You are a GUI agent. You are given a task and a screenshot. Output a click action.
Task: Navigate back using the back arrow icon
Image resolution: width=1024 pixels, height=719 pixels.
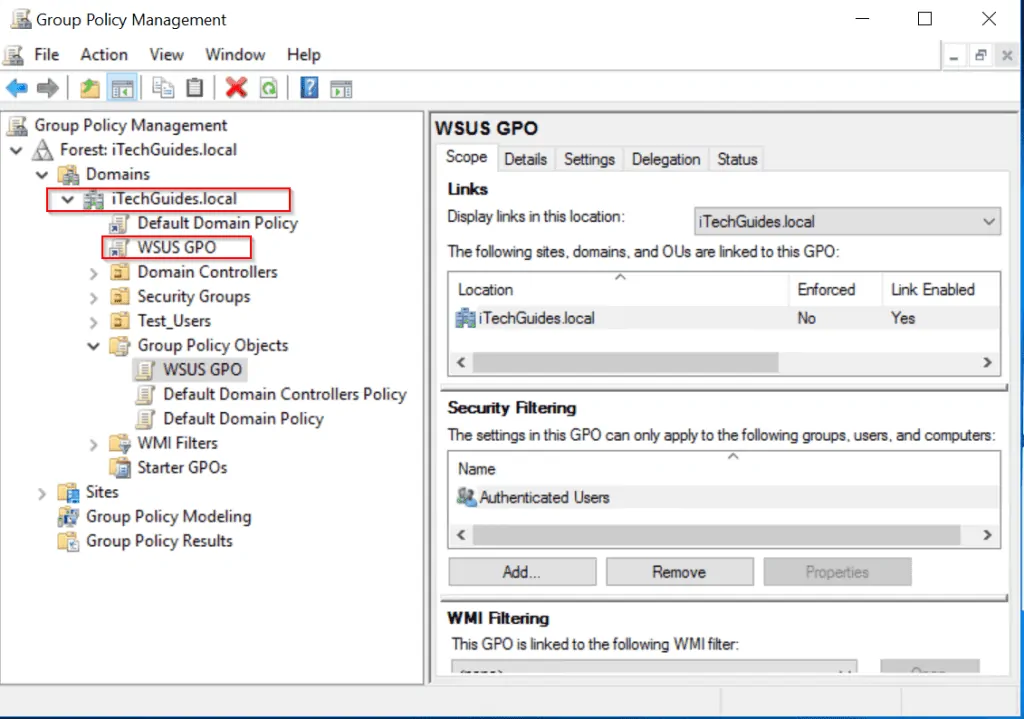coord(16,88)
